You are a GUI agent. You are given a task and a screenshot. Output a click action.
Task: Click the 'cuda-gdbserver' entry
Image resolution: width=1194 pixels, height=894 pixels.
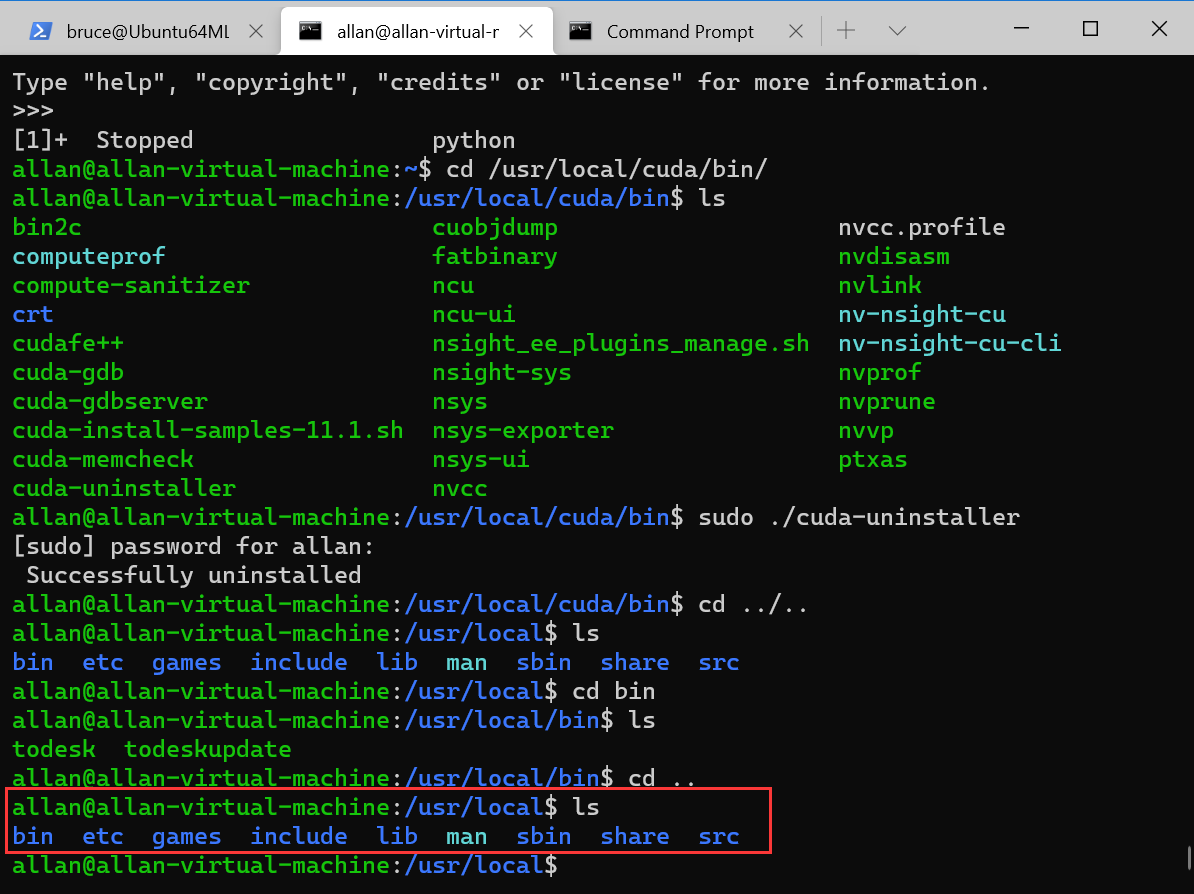(110, 401)
